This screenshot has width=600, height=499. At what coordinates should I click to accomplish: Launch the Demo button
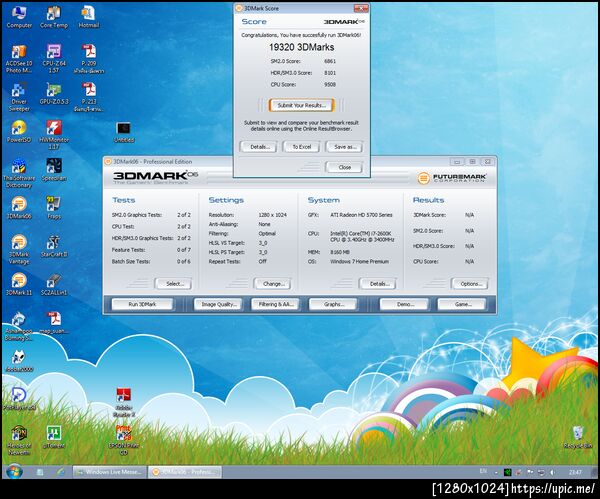[404, 304]
